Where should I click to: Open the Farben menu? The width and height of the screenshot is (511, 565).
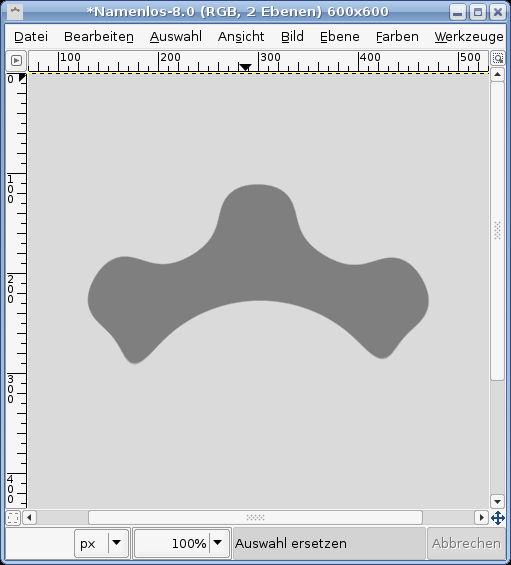click(397, 37)
